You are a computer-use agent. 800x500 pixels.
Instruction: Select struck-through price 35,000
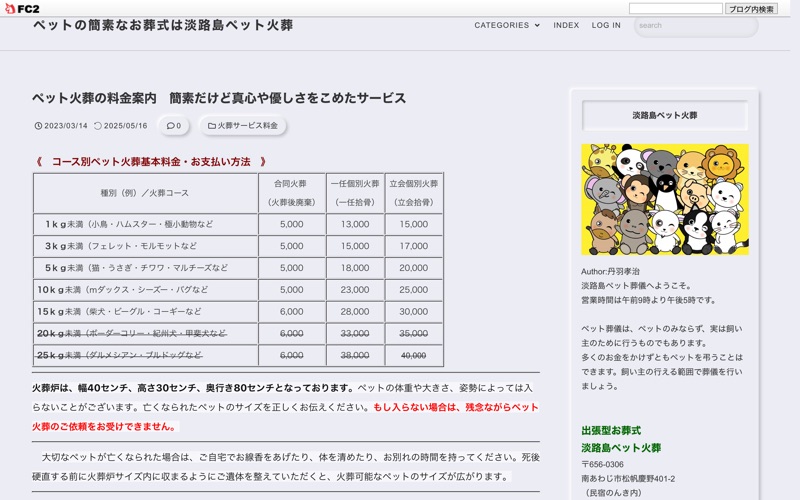click(x=414, y=334)
